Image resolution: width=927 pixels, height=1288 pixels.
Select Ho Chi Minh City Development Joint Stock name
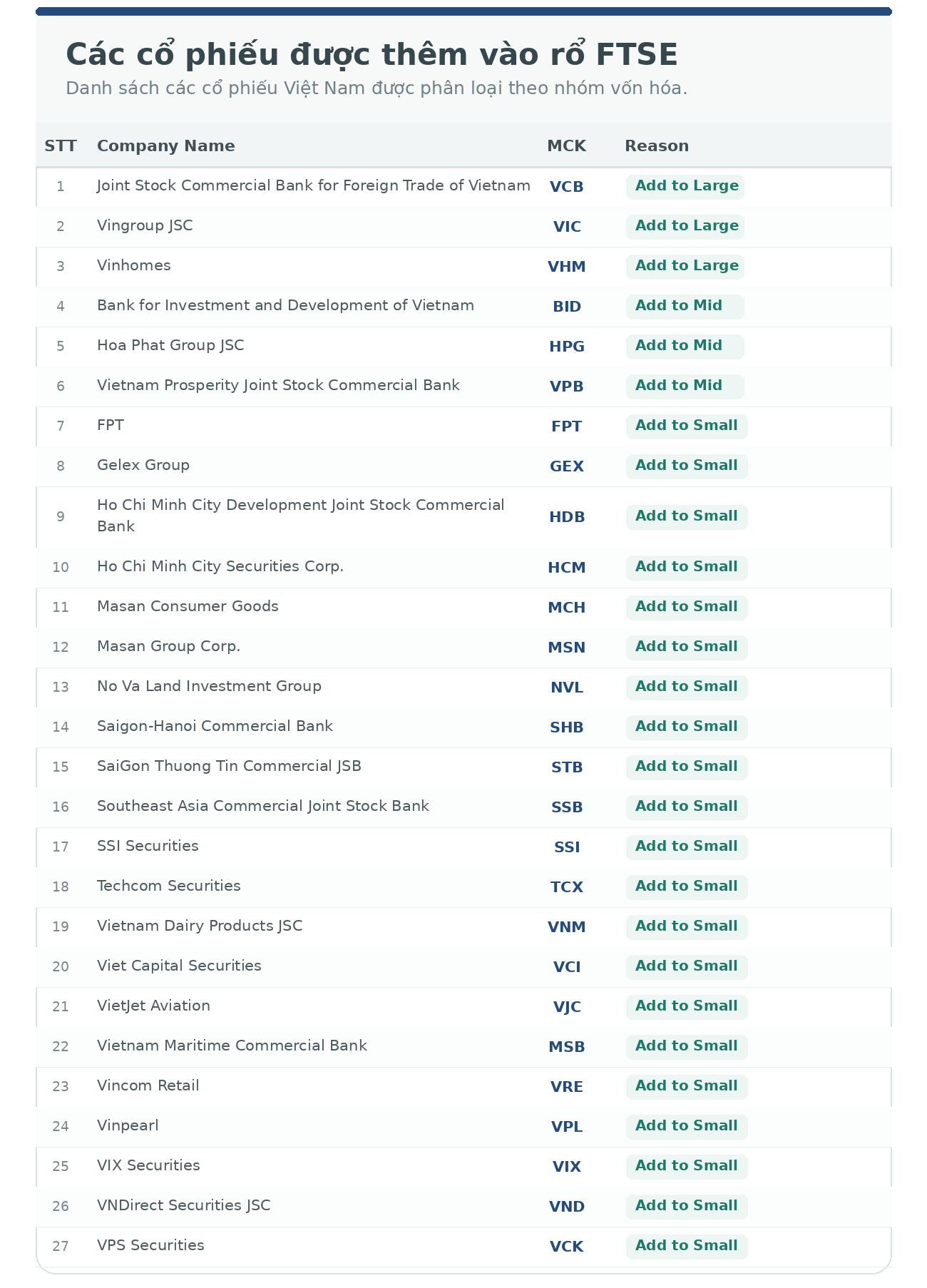click(x=301, y=516)
